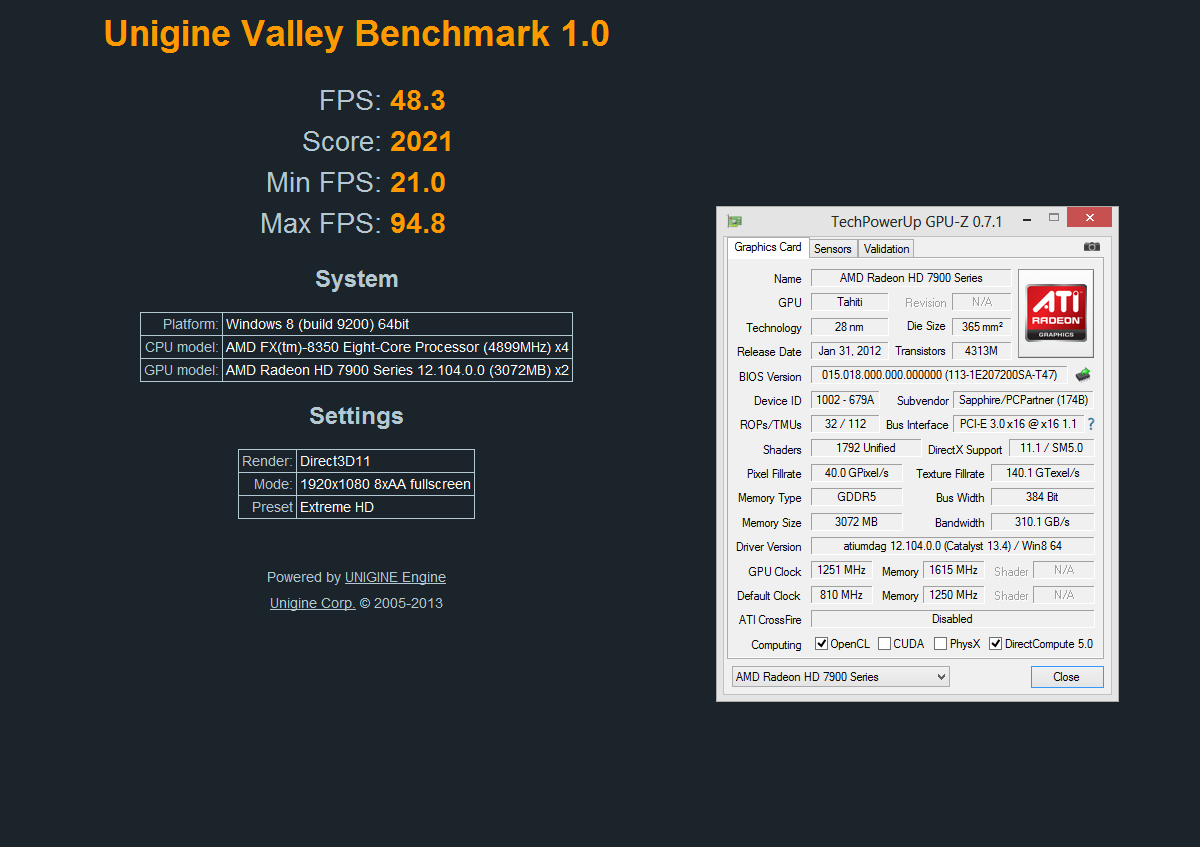Click the Device ID field 1002 - 679A
Viewport: 1200px width, 847px height.
[845, 400]
